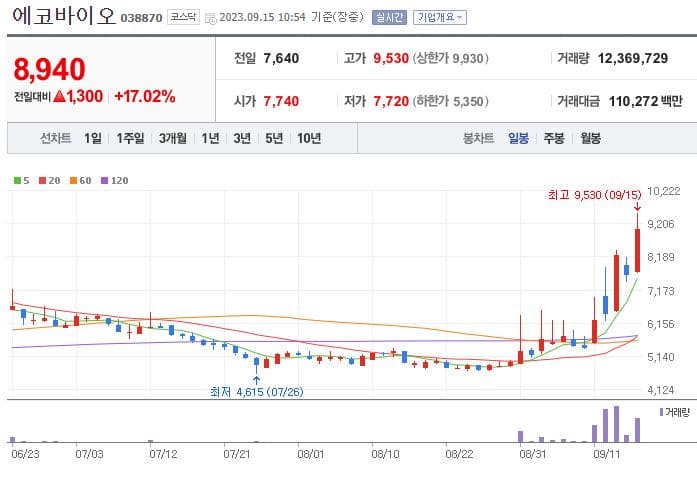The width and height of the screenshot is (697, 479).
Task: Click the 코스닥 market label
Action: click(183, 17)
